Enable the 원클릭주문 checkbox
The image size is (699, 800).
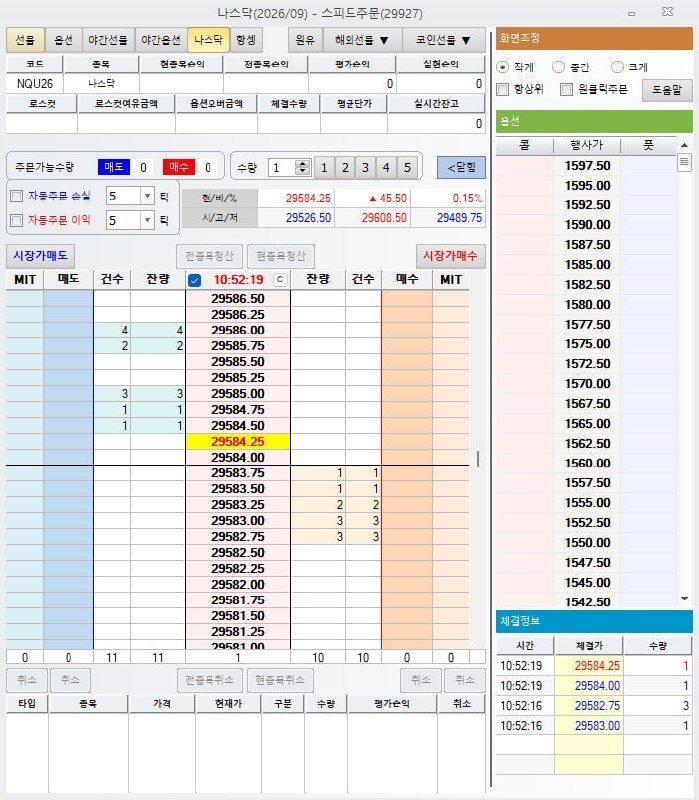point(566,90)
